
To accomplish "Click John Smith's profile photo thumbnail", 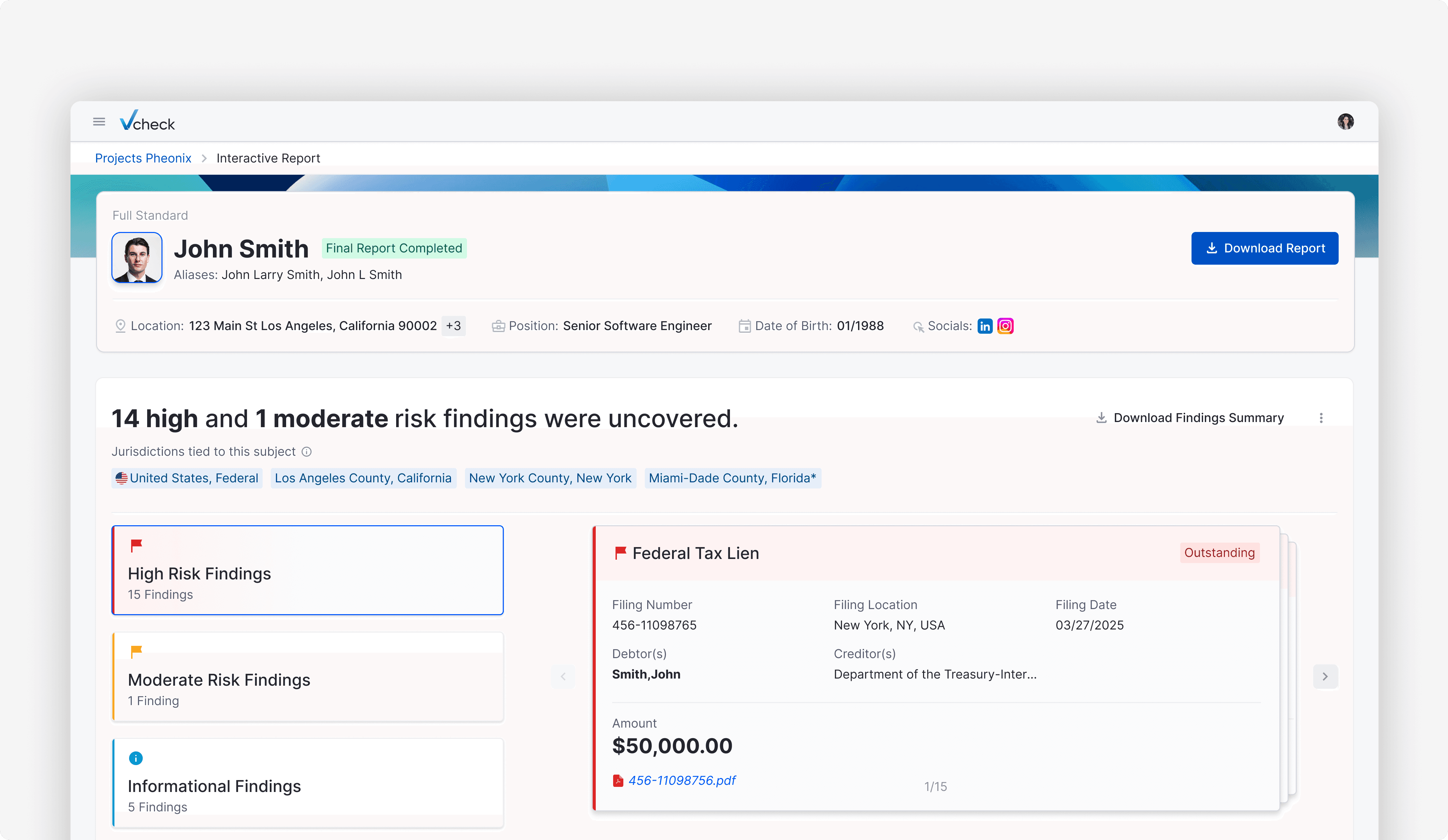I will (x=137, y=258).
